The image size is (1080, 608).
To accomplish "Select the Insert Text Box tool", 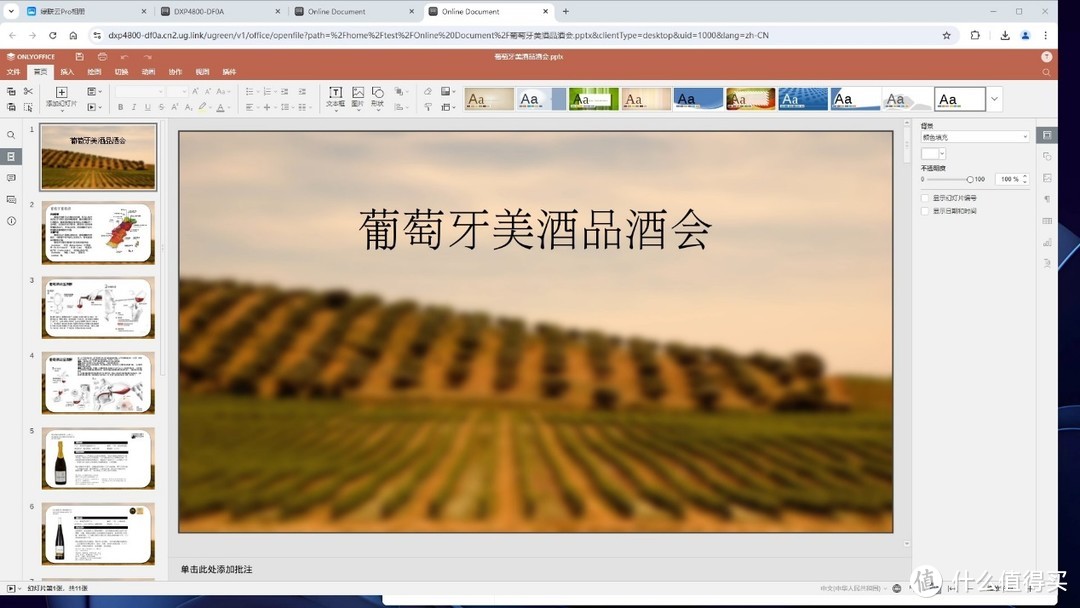I will click(336, 97).
